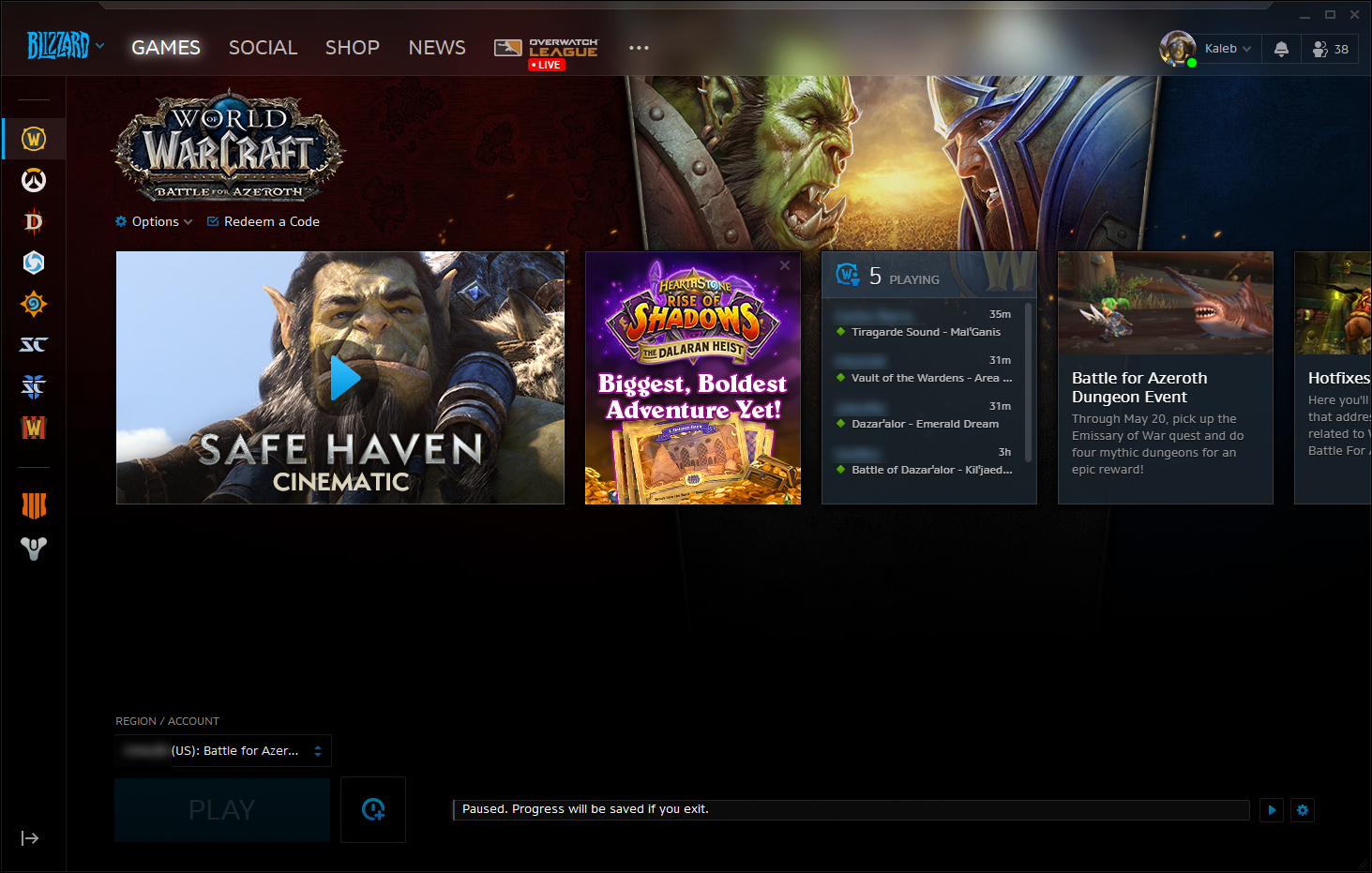Open the Overwatch League live stream
The image size is (1372, 873).
pos(546,53)
